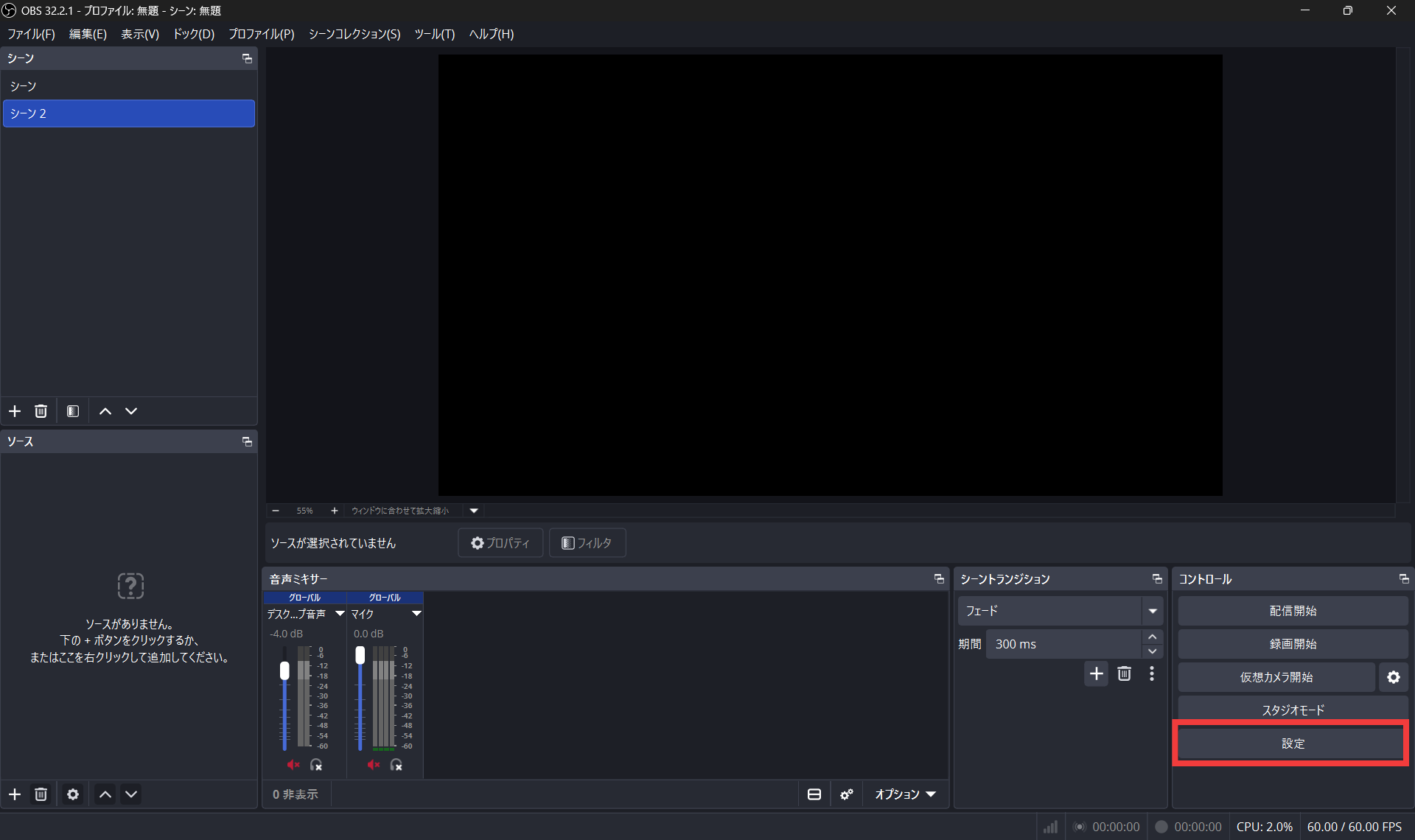Click 期間 300 ms input field

point(1064,644)
